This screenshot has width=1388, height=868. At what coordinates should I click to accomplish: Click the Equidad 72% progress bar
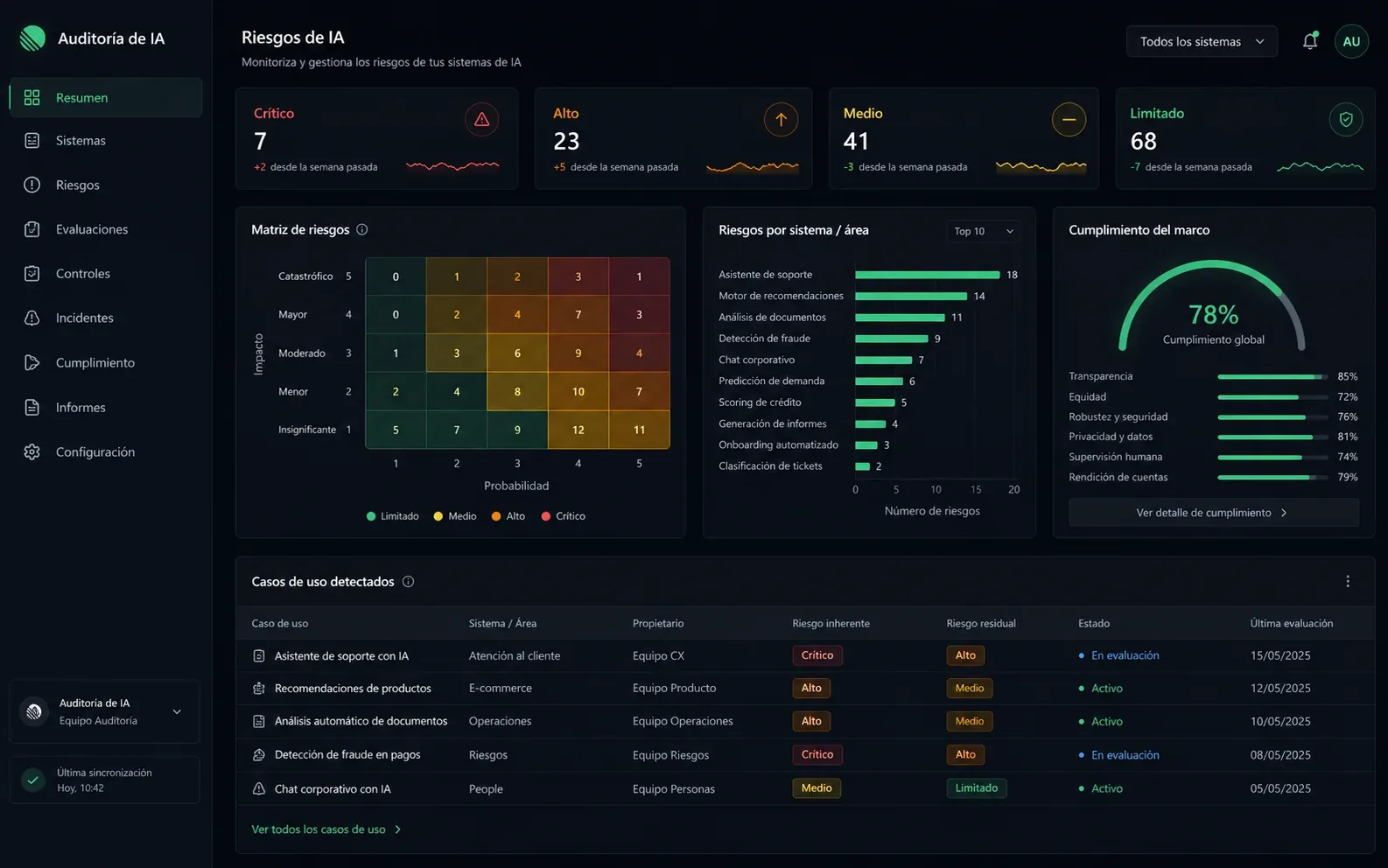click(1272, 397)
